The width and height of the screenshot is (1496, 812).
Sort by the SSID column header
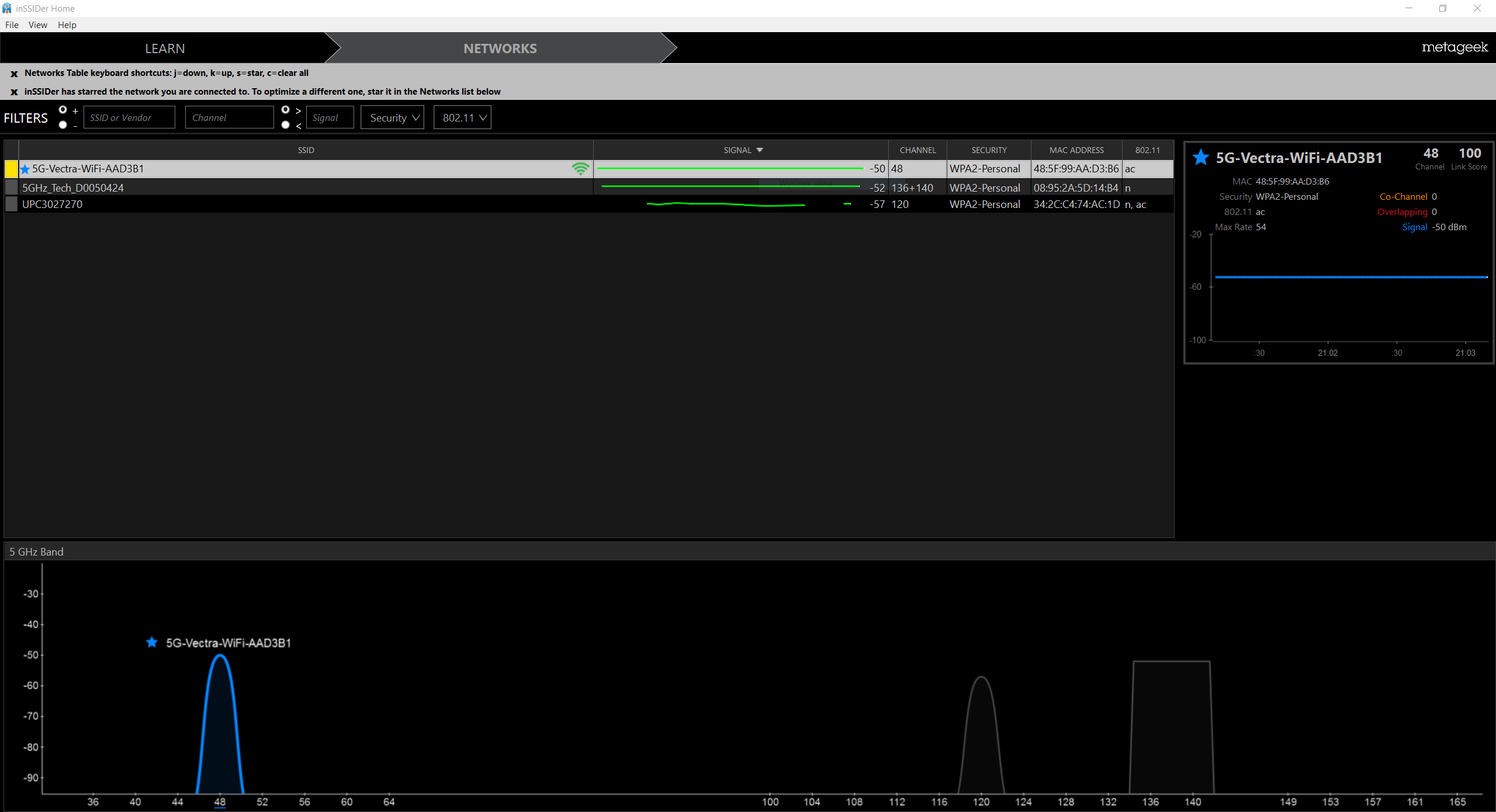click(306, 150)
